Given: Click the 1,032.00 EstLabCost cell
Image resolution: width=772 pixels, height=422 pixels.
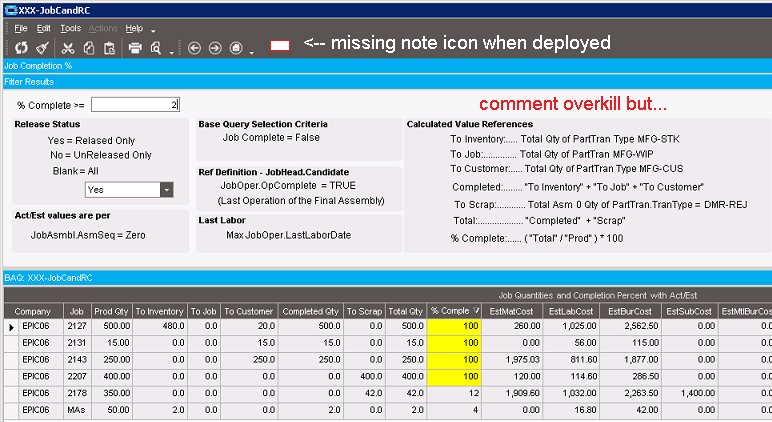Looking at the screenshot, I should (x=571, y=393).
